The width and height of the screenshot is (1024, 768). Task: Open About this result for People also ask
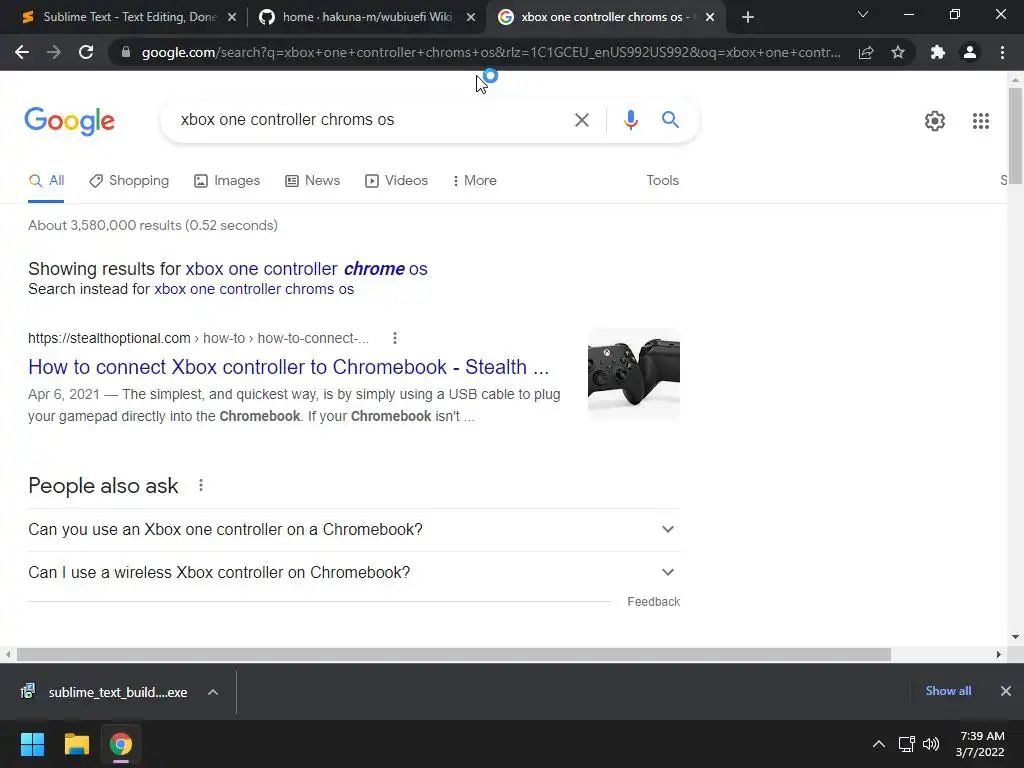pos(200,485)
